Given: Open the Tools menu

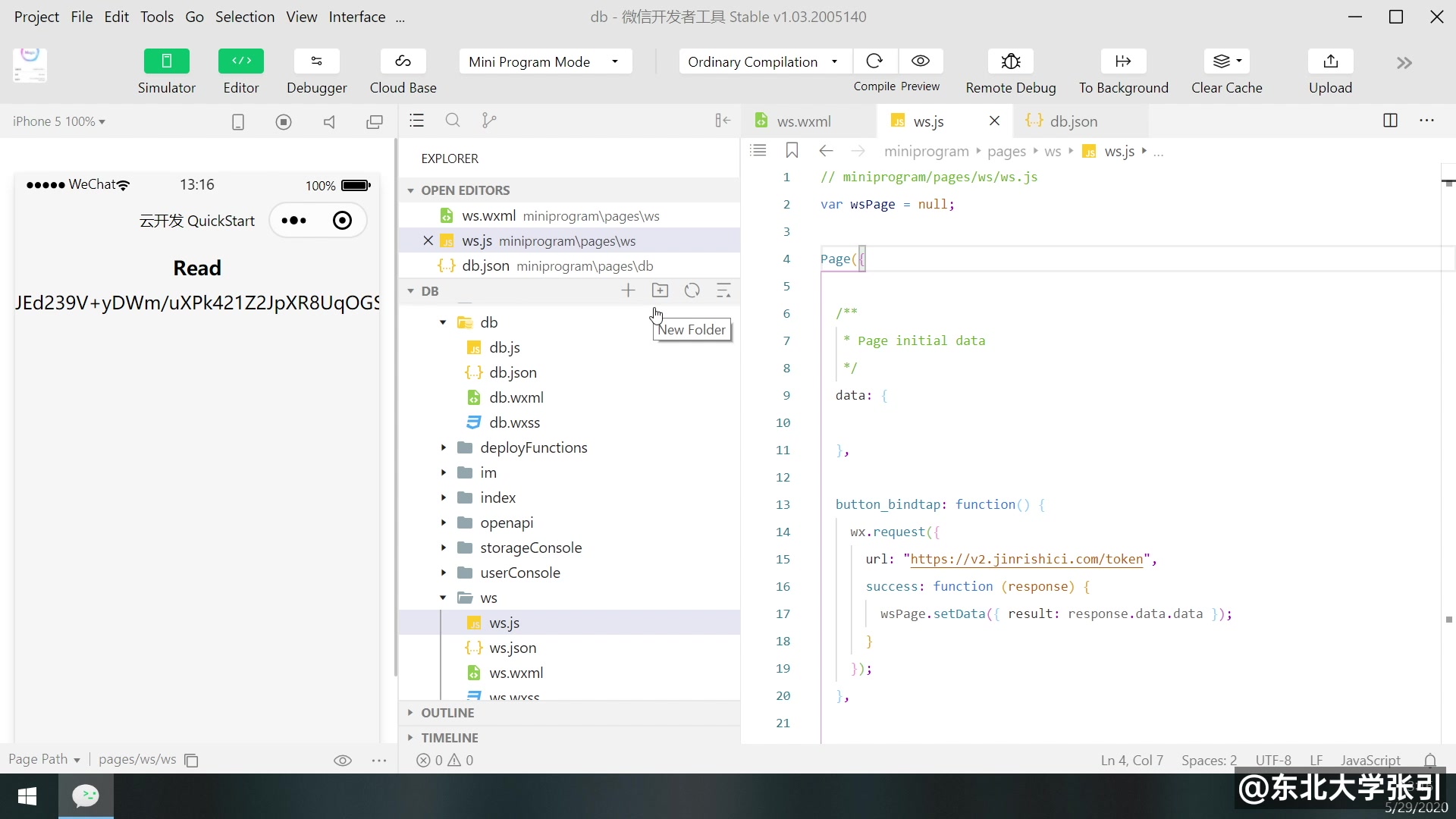Looking at the screenshot, I should pos(157,17).
